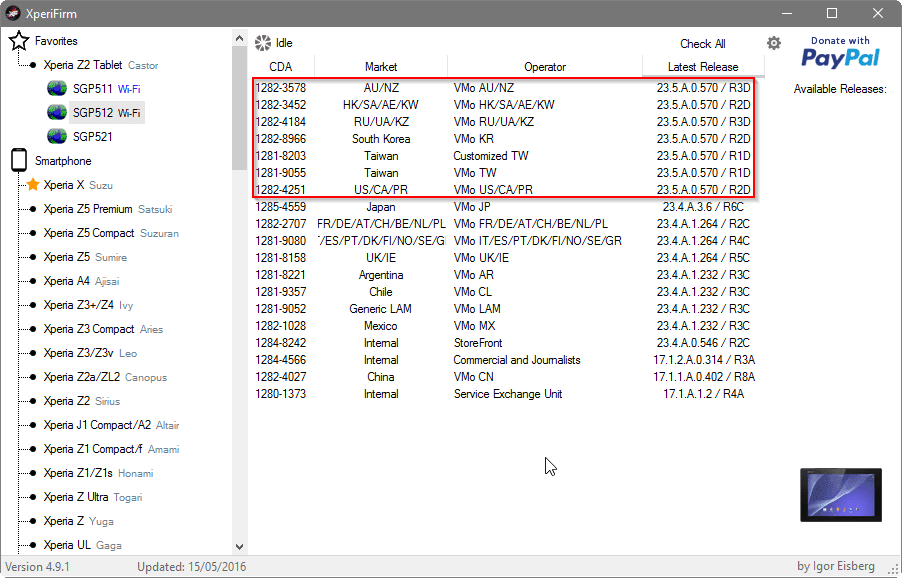Select Xperia X Suzu in the tree

point(78,185)
